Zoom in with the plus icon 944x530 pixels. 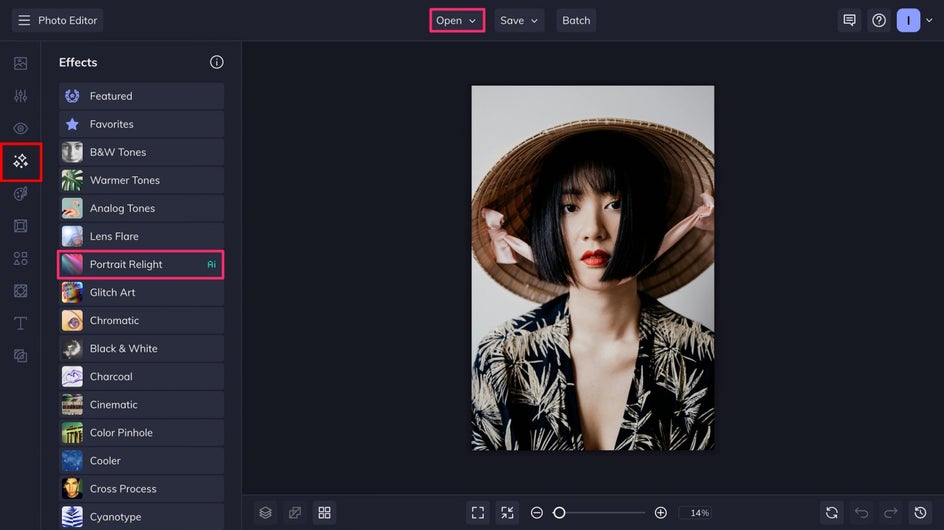point(660,513)
